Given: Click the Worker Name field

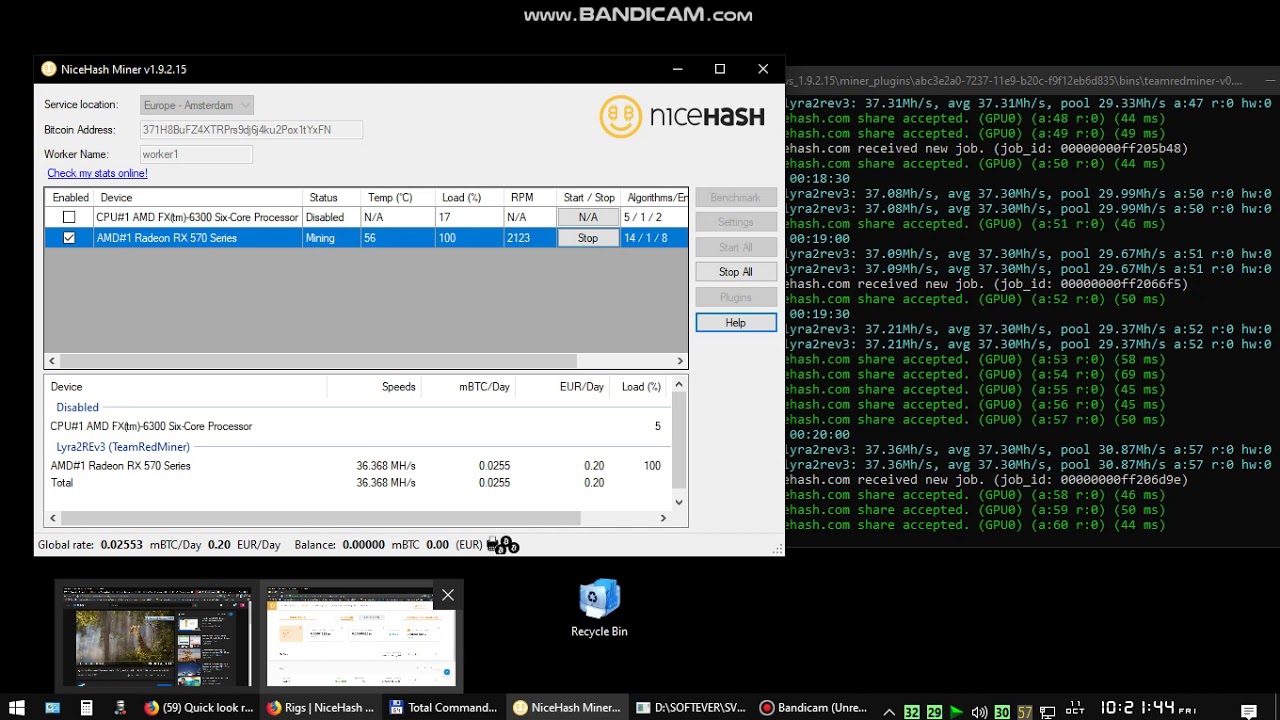Looking at the screenshot, I should click(x=196, y=154).
